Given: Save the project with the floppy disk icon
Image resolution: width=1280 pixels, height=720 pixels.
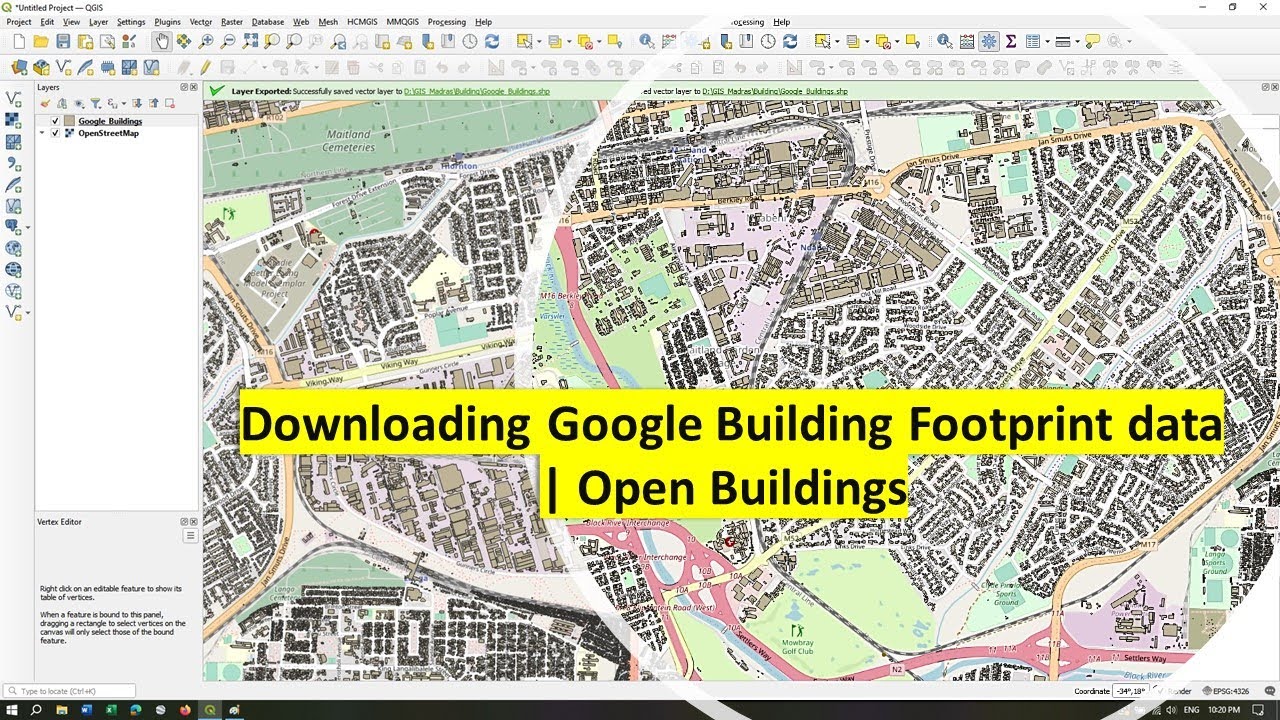Looking at the screenshot, I should (63, 41).
